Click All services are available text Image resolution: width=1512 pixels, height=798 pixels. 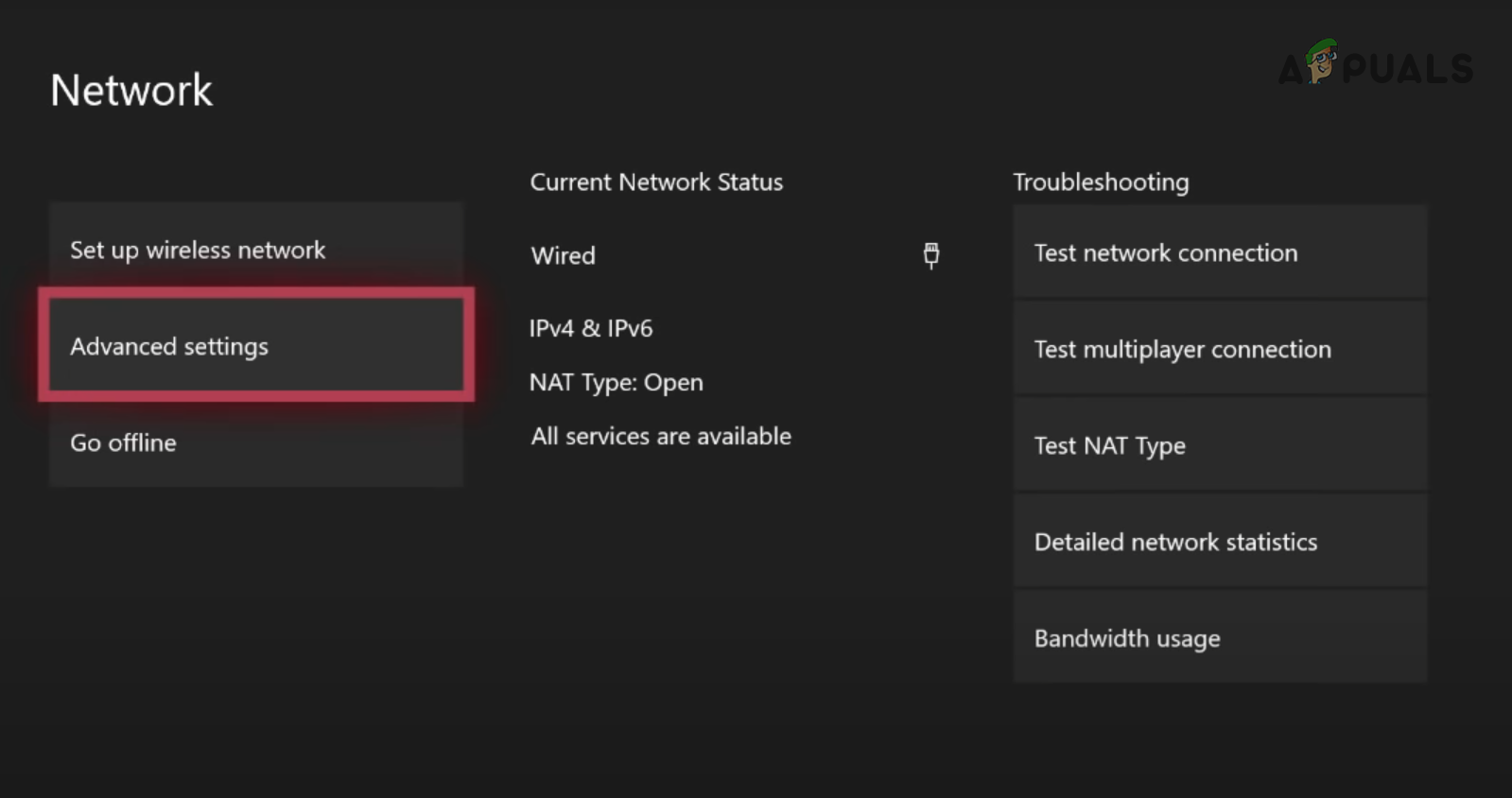pyautogui.click(x=661, y=436)
